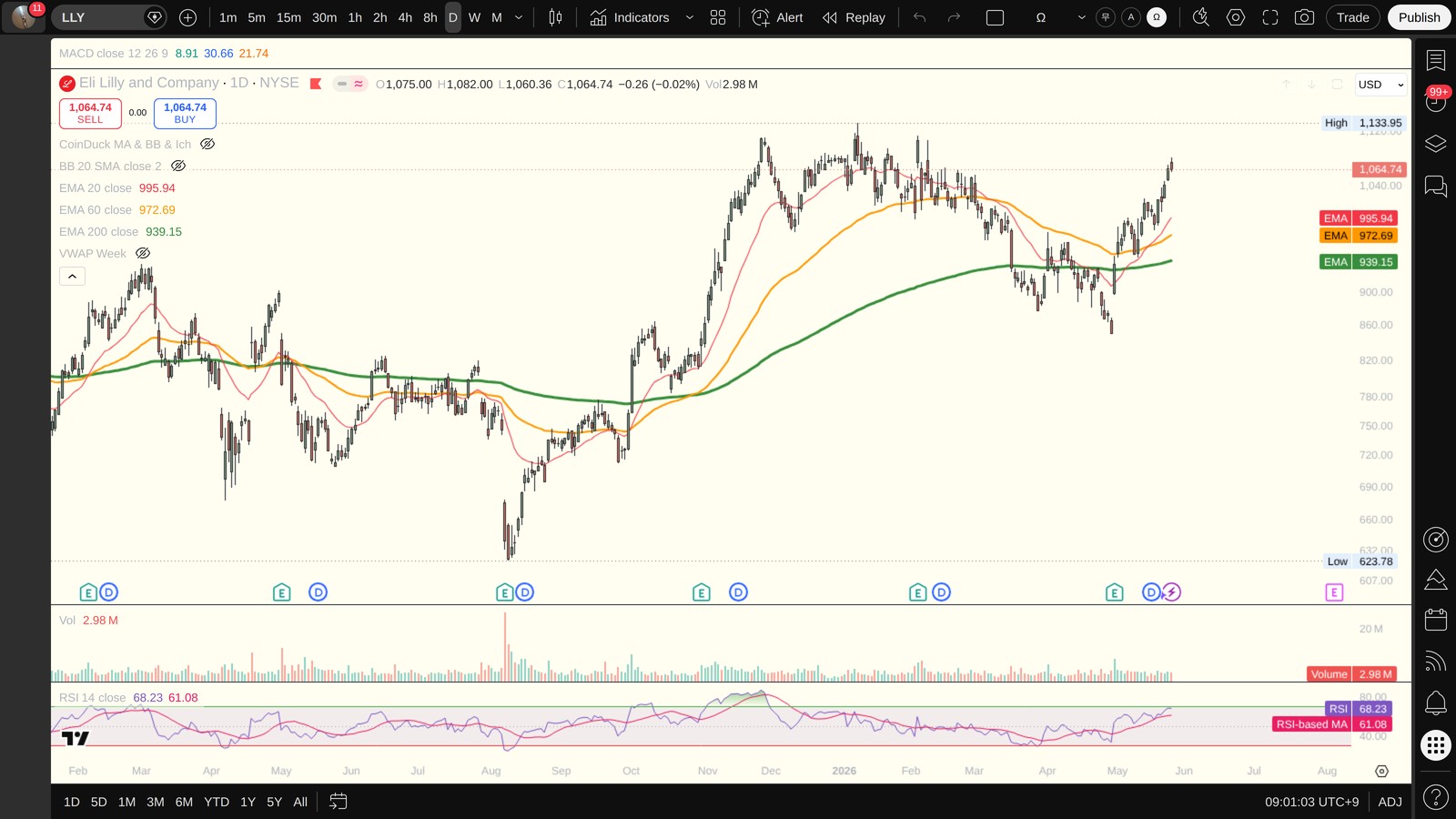The image size is (1456, 819).
Task: Click the green EMA 939.15 price label
Action: pos(1359,262)
